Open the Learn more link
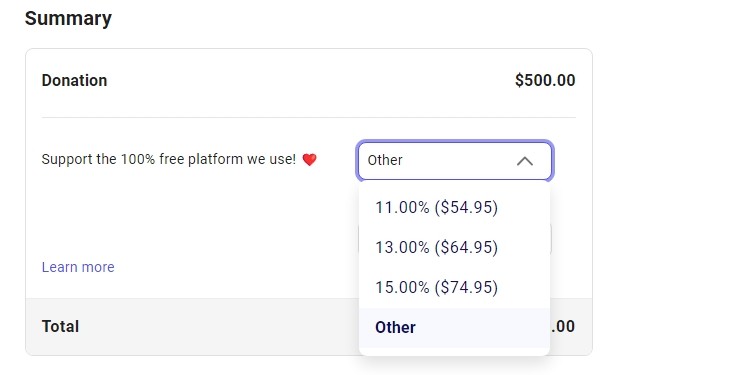 pyautogui.click(x=78, y=267)
